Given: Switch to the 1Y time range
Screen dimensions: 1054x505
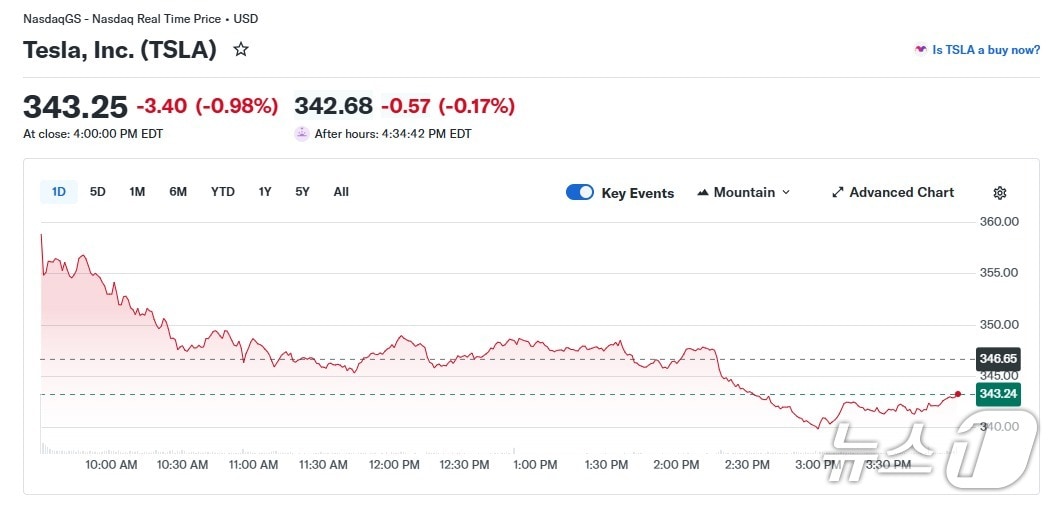Looking at the screenshot, I should (x=265, y=192).
